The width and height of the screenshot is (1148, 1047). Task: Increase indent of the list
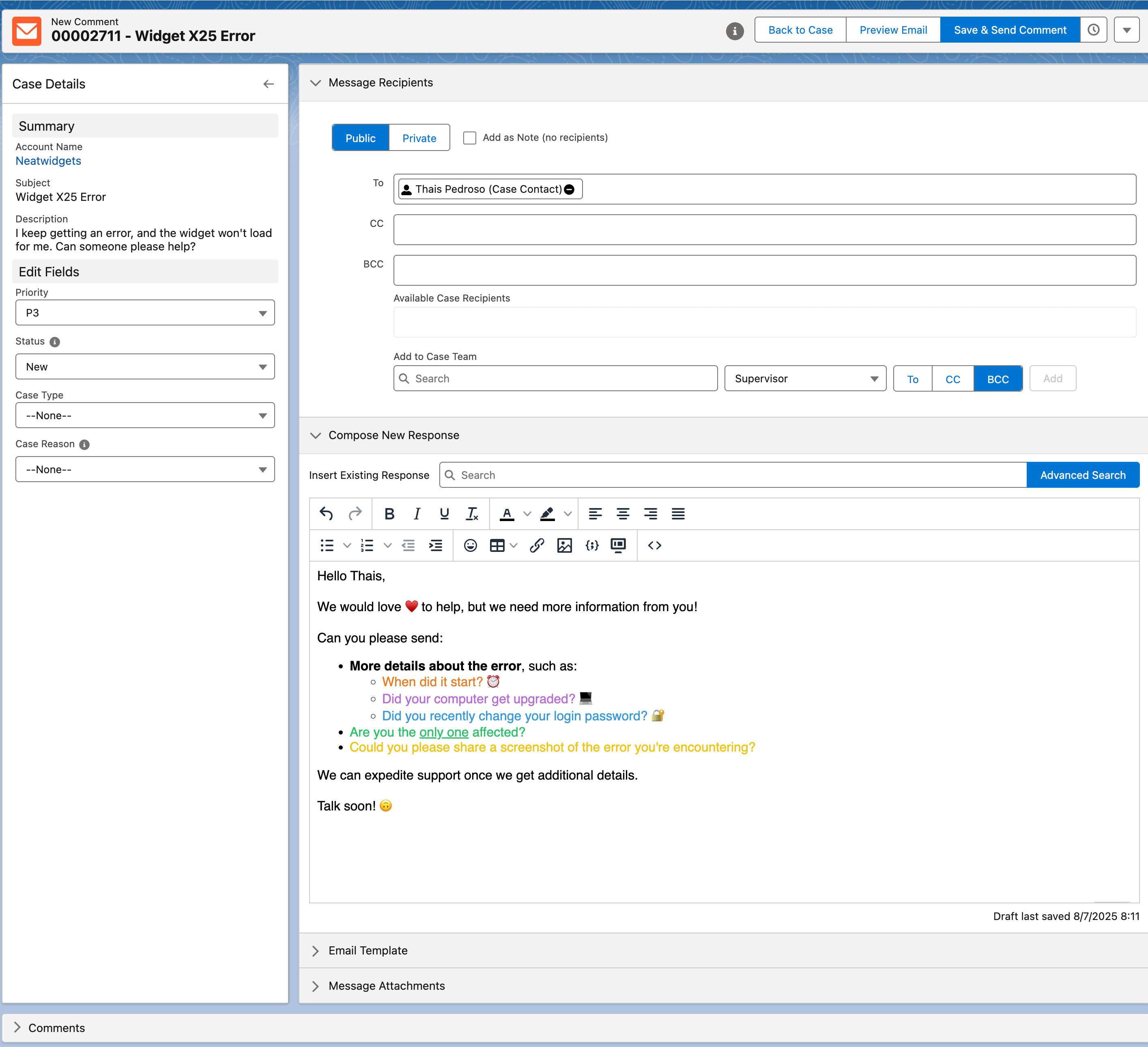click(x=436, y=545)
